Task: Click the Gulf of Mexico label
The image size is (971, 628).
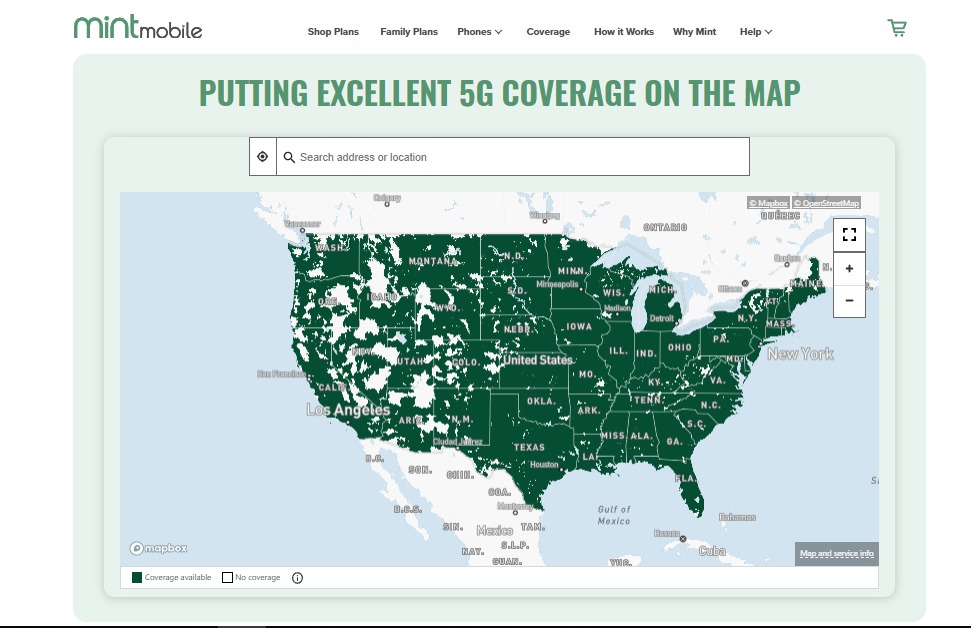Action: pyautogui.click(x=614, y=515)
